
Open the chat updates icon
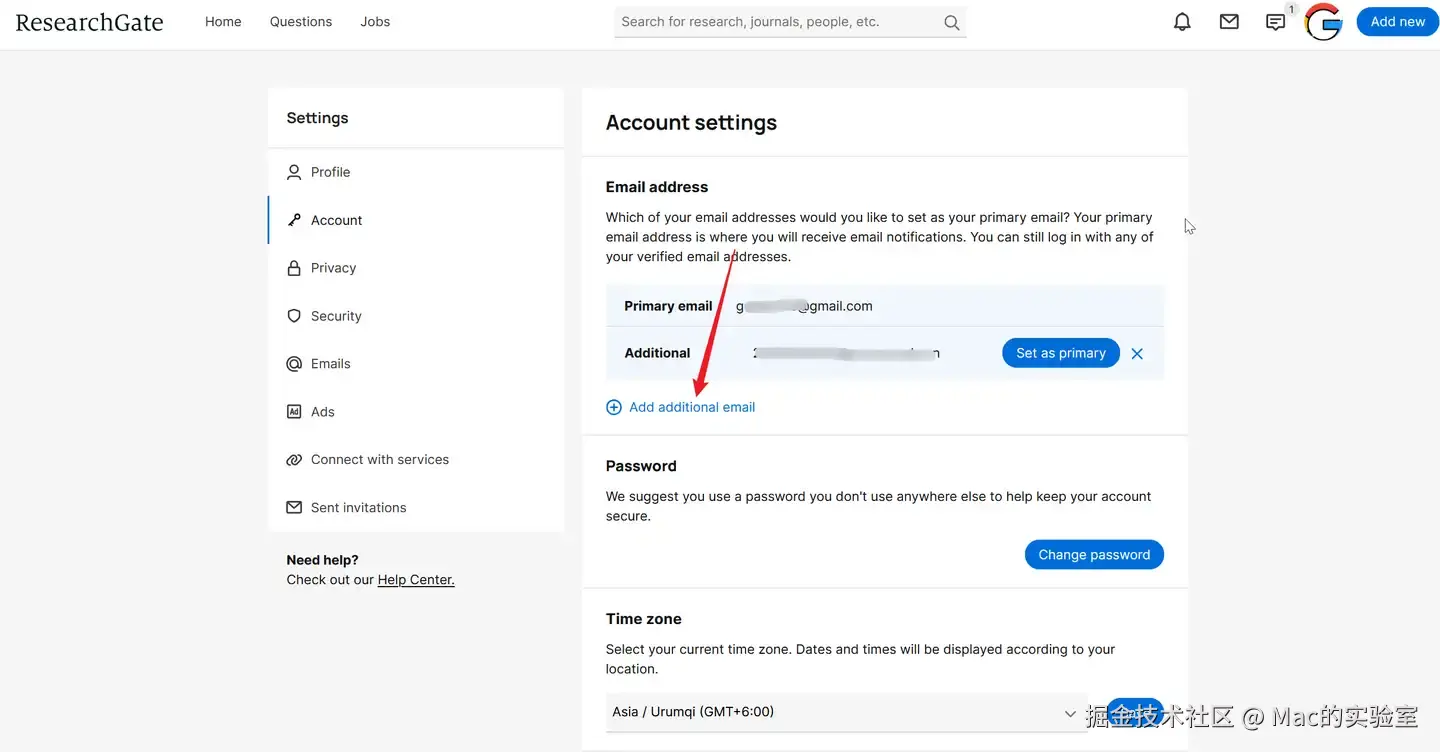[x=1275, y=22]
